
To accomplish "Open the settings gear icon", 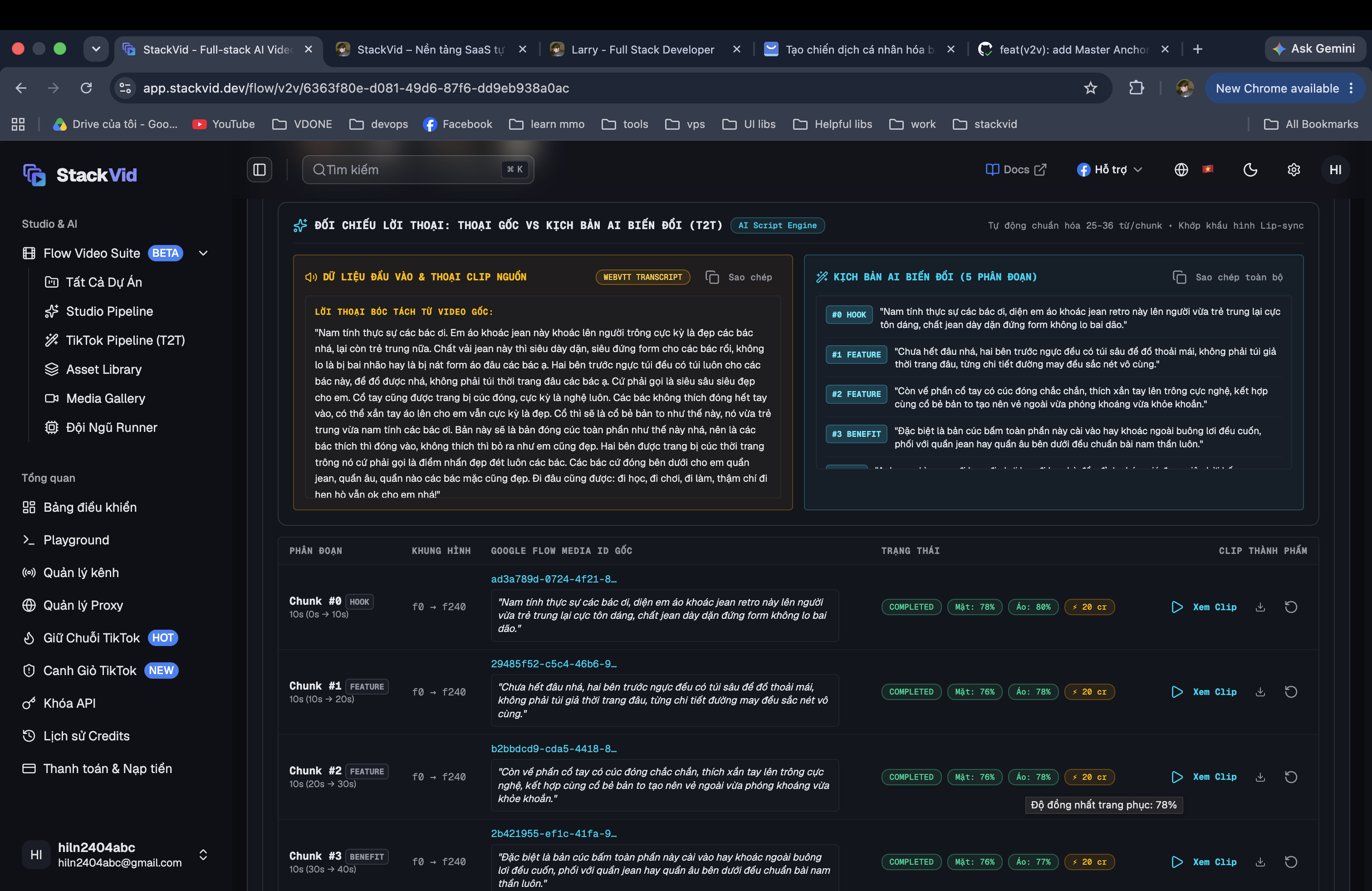I will 1294,169.
